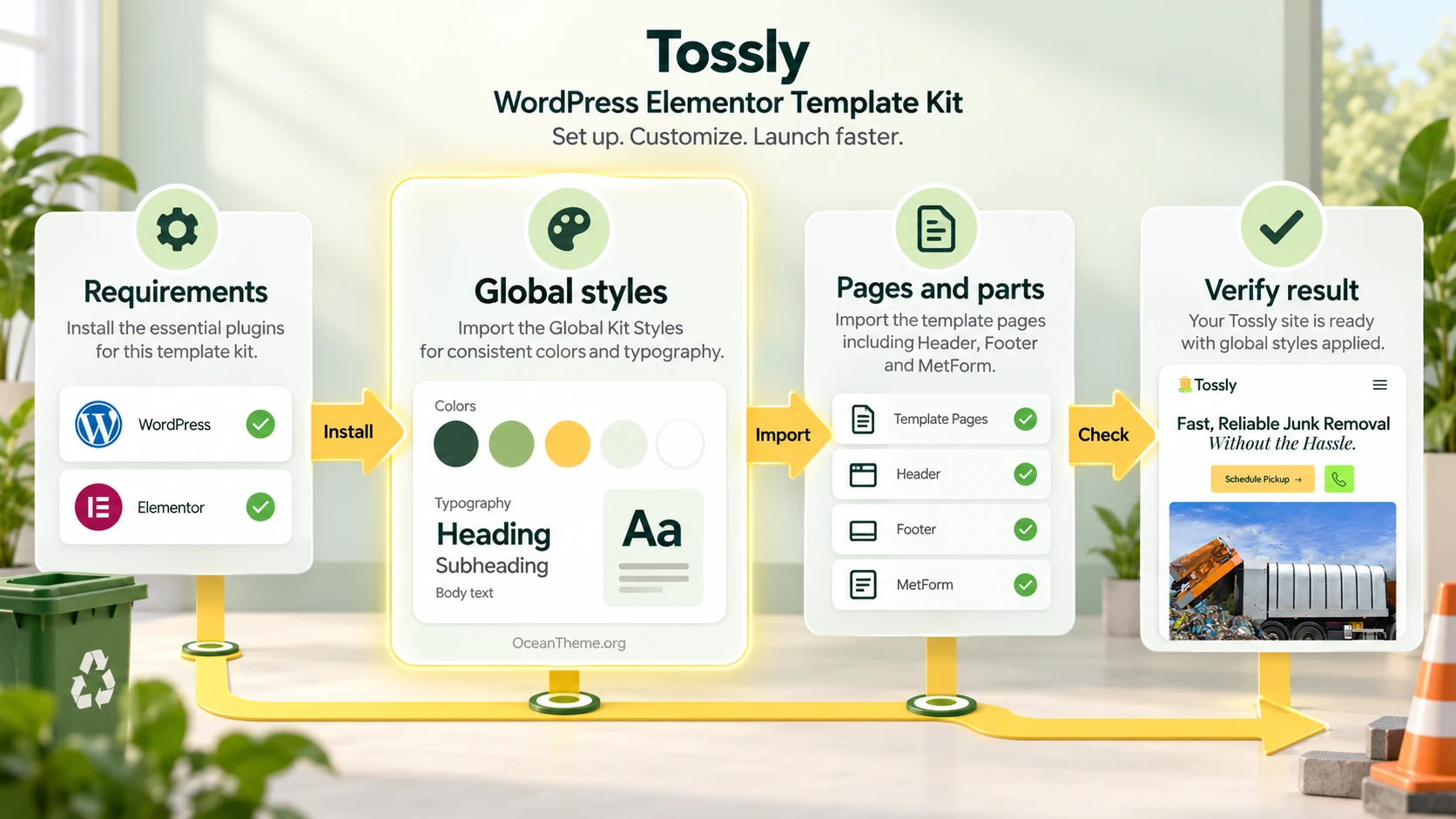The width and height of the screenshot is (1456, 819).
Task: Click the green phone call button
Action: point(1339,479)
